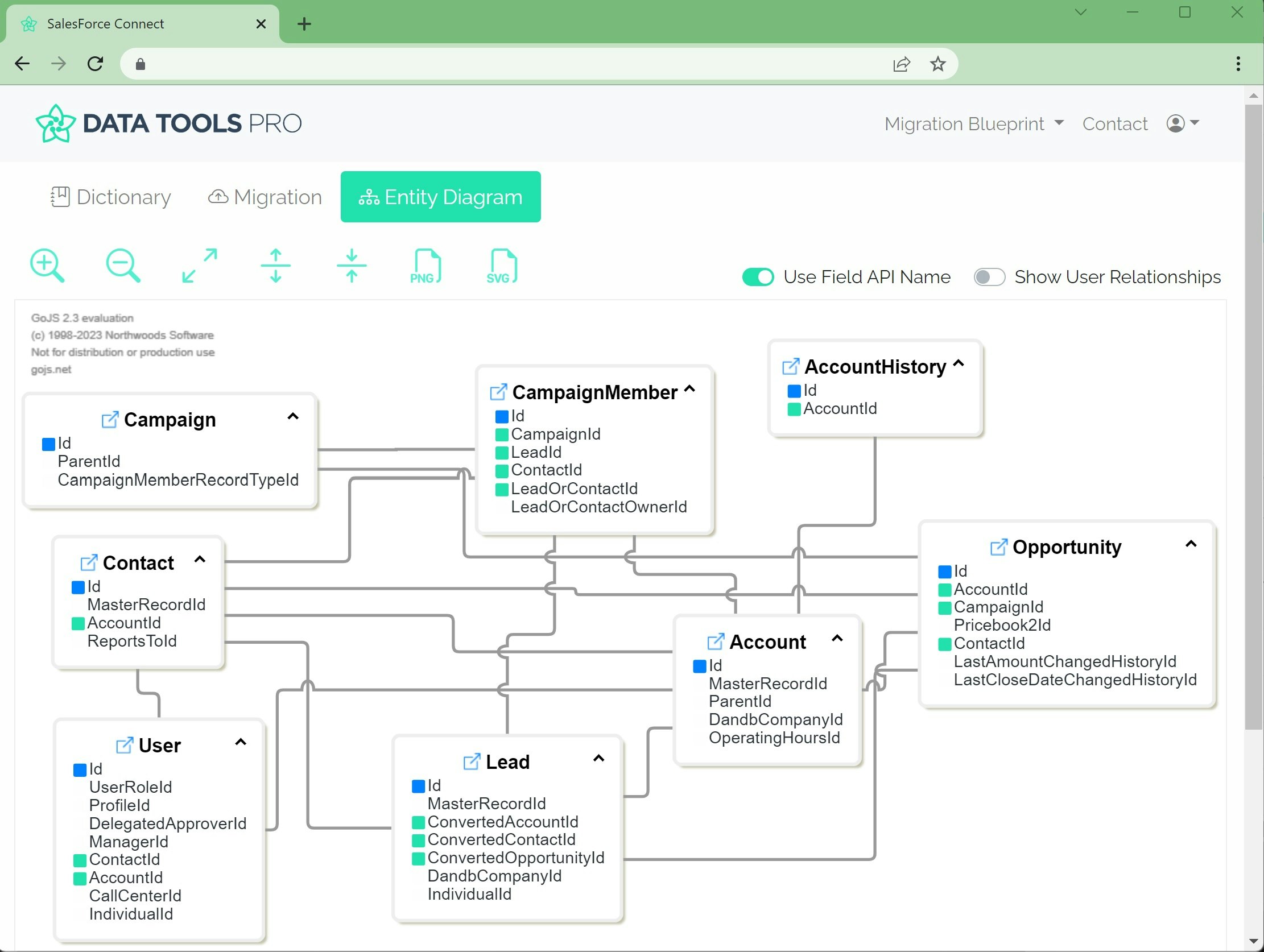This screenshot has width=1264, height=952.
Task: Click the zoom out magnifier icon
Action: (123, 264)
